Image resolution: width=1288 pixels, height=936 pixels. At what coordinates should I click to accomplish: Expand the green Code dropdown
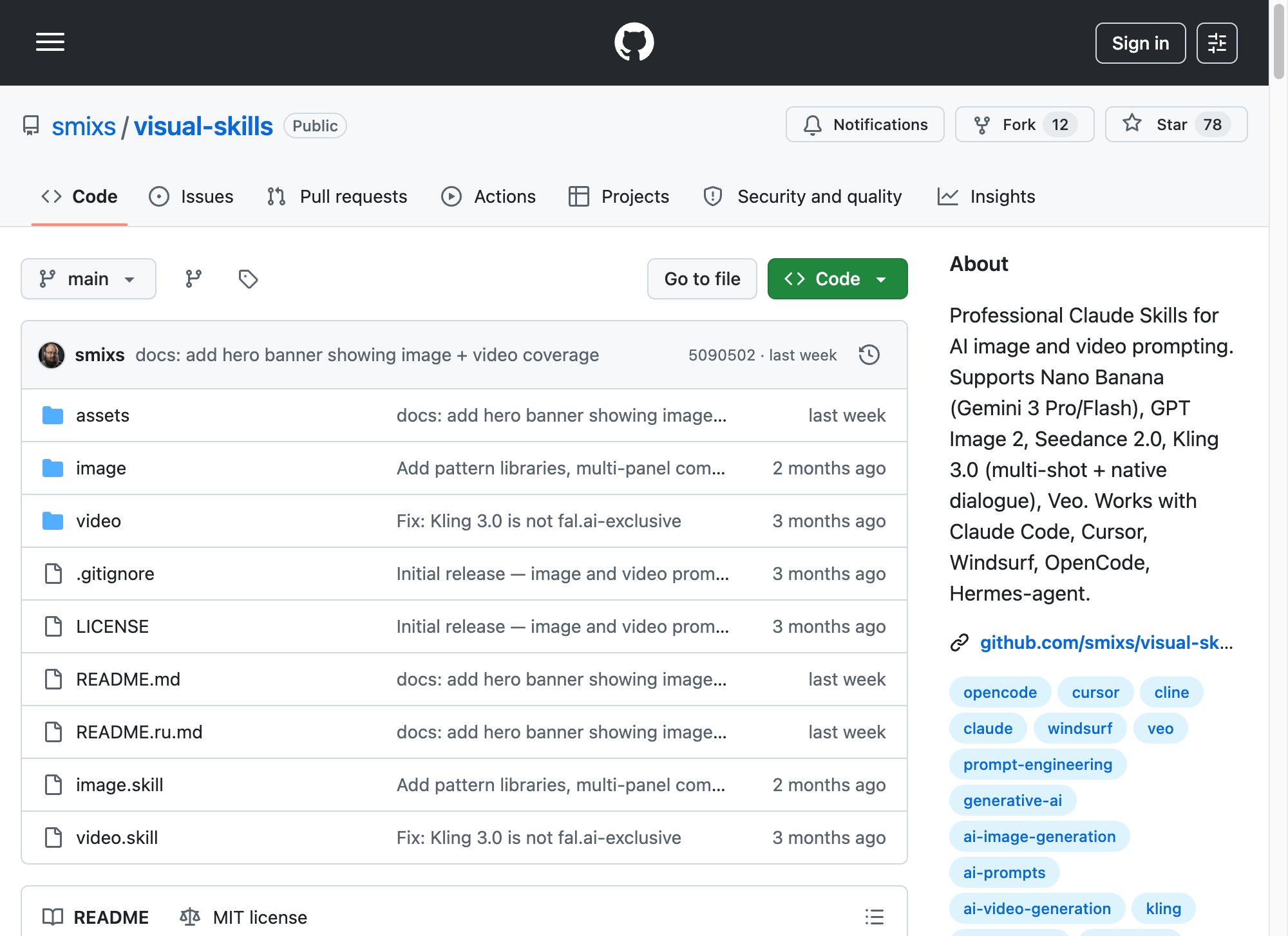click(x=837, y=279)
